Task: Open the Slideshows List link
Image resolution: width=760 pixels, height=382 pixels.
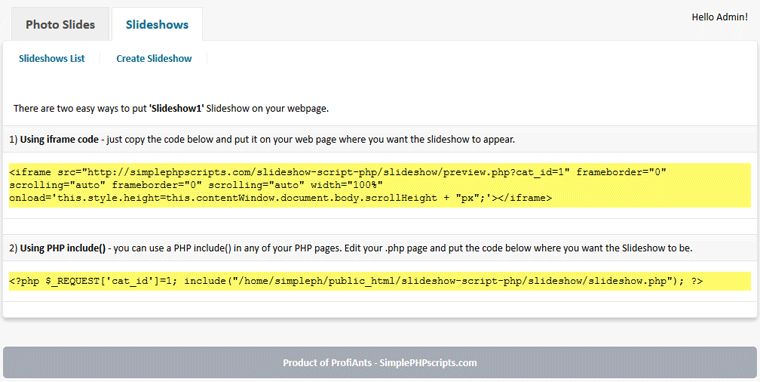Action: click(x=52, y=59)
